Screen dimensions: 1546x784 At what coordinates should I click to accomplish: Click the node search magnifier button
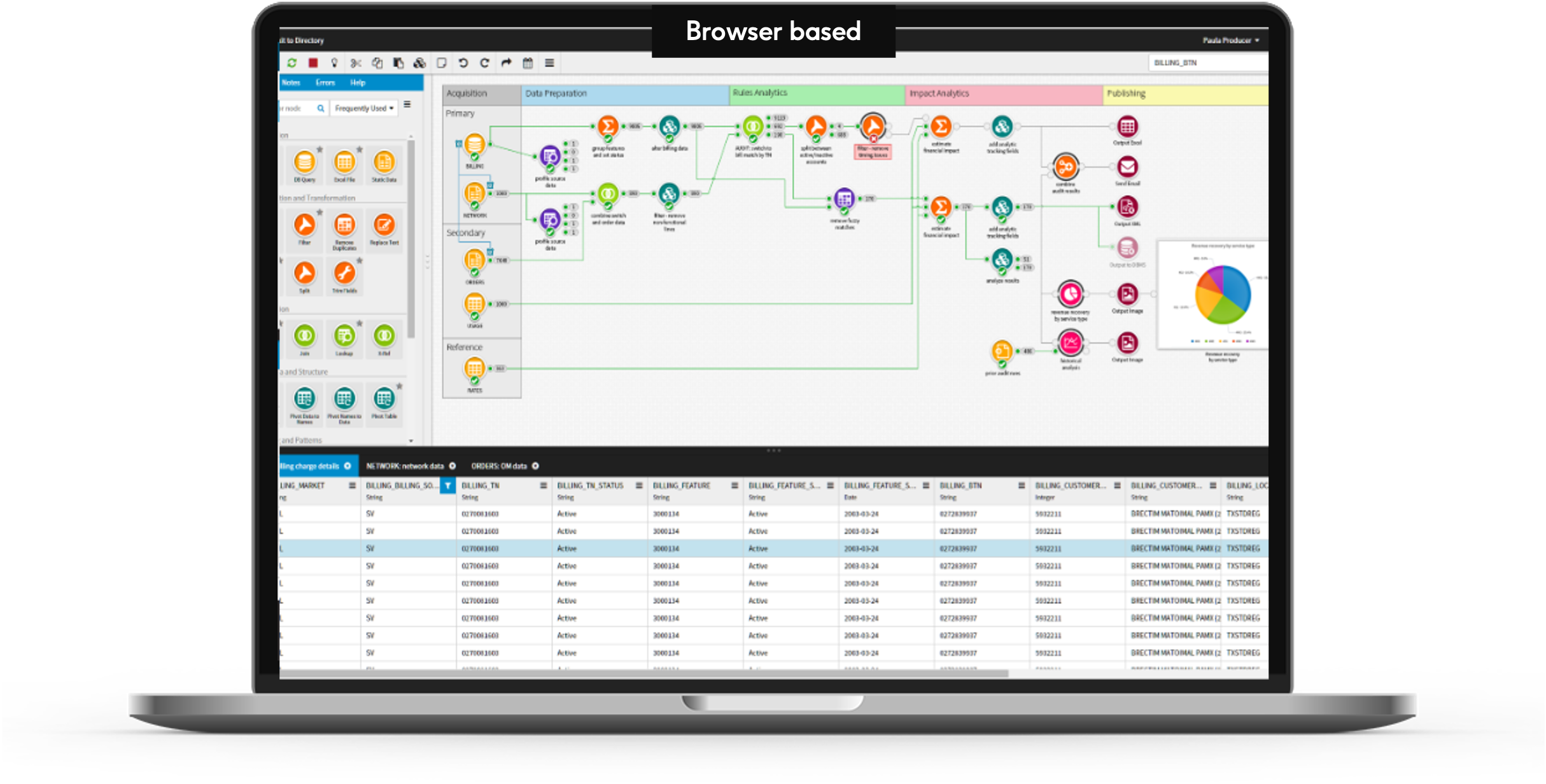(x=321, y=109)
